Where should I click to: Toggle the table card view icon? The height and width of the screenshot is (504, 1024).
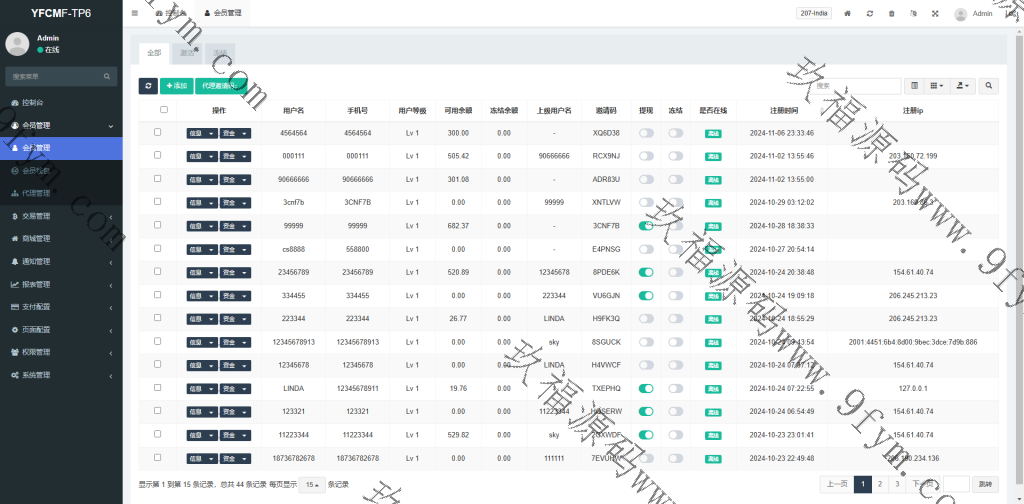click(914, 87)
